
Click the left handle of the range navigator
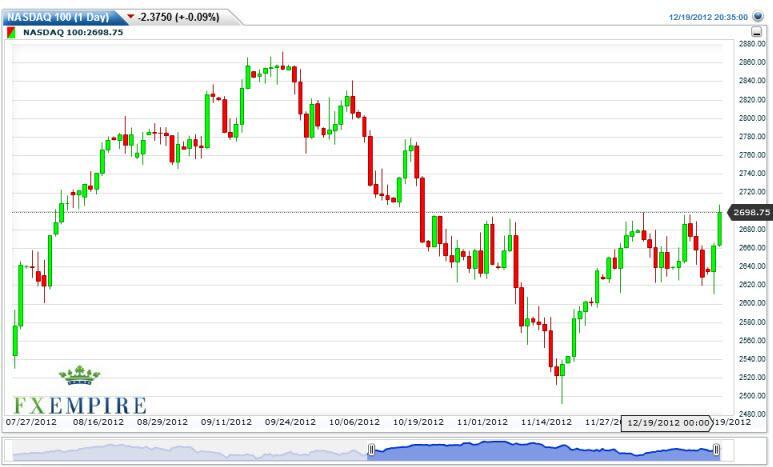(372, 451)
